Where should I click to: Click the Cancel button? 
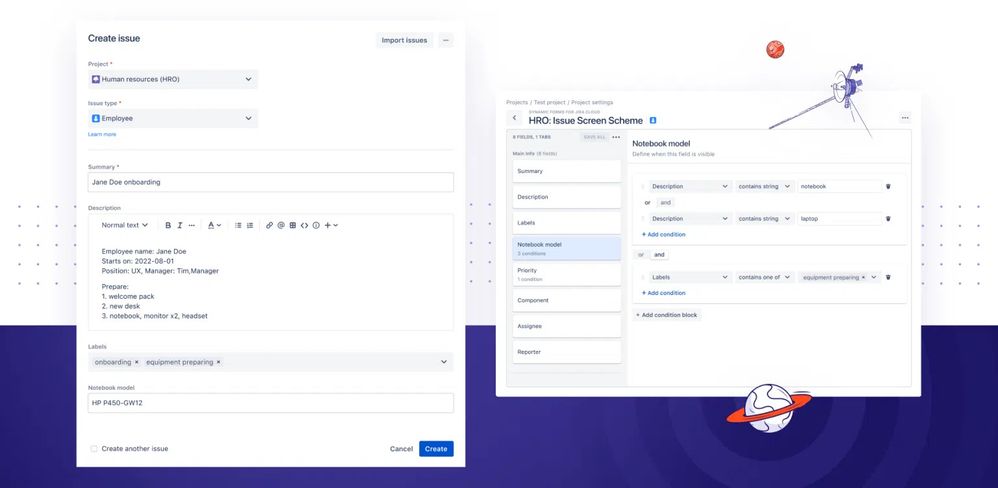click(x=401, y=449)
